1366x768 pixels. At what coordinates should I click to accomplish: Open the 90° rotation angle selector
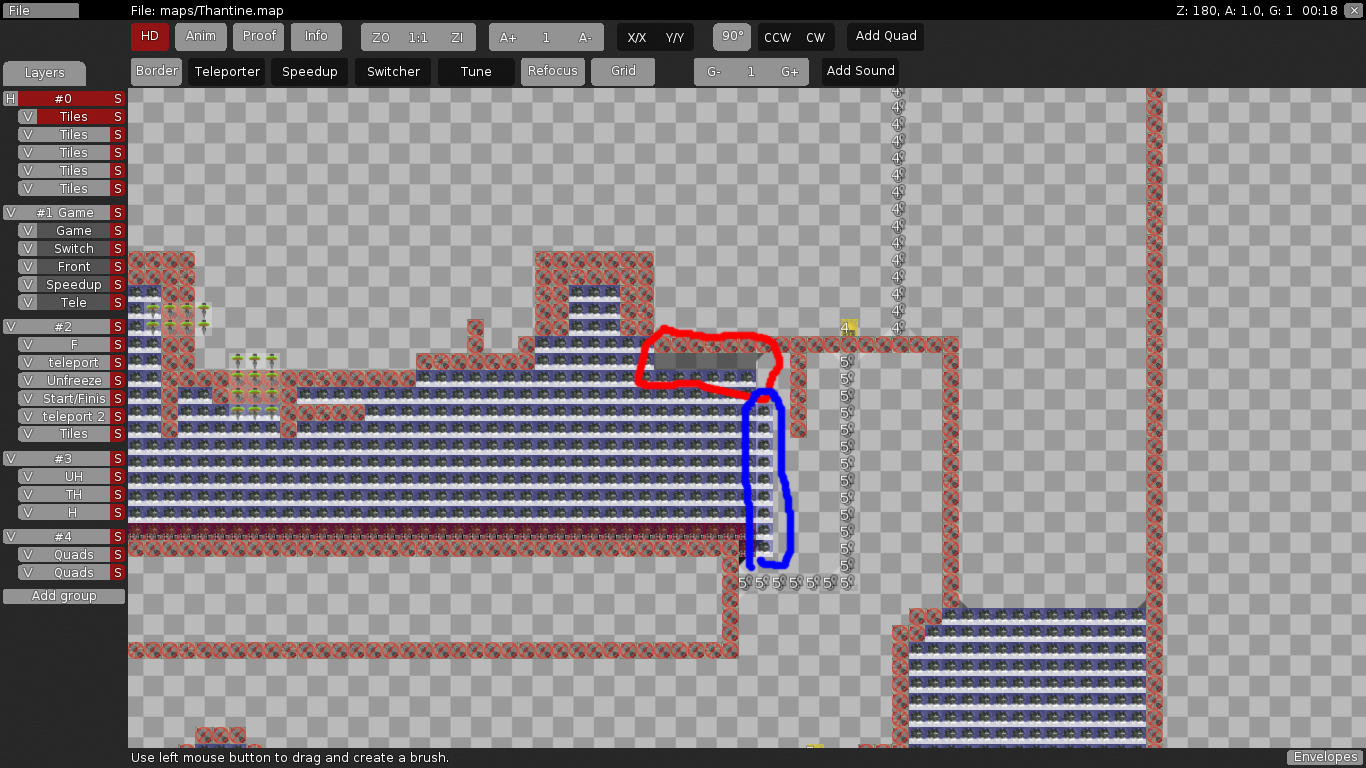[x=732, y=37]
